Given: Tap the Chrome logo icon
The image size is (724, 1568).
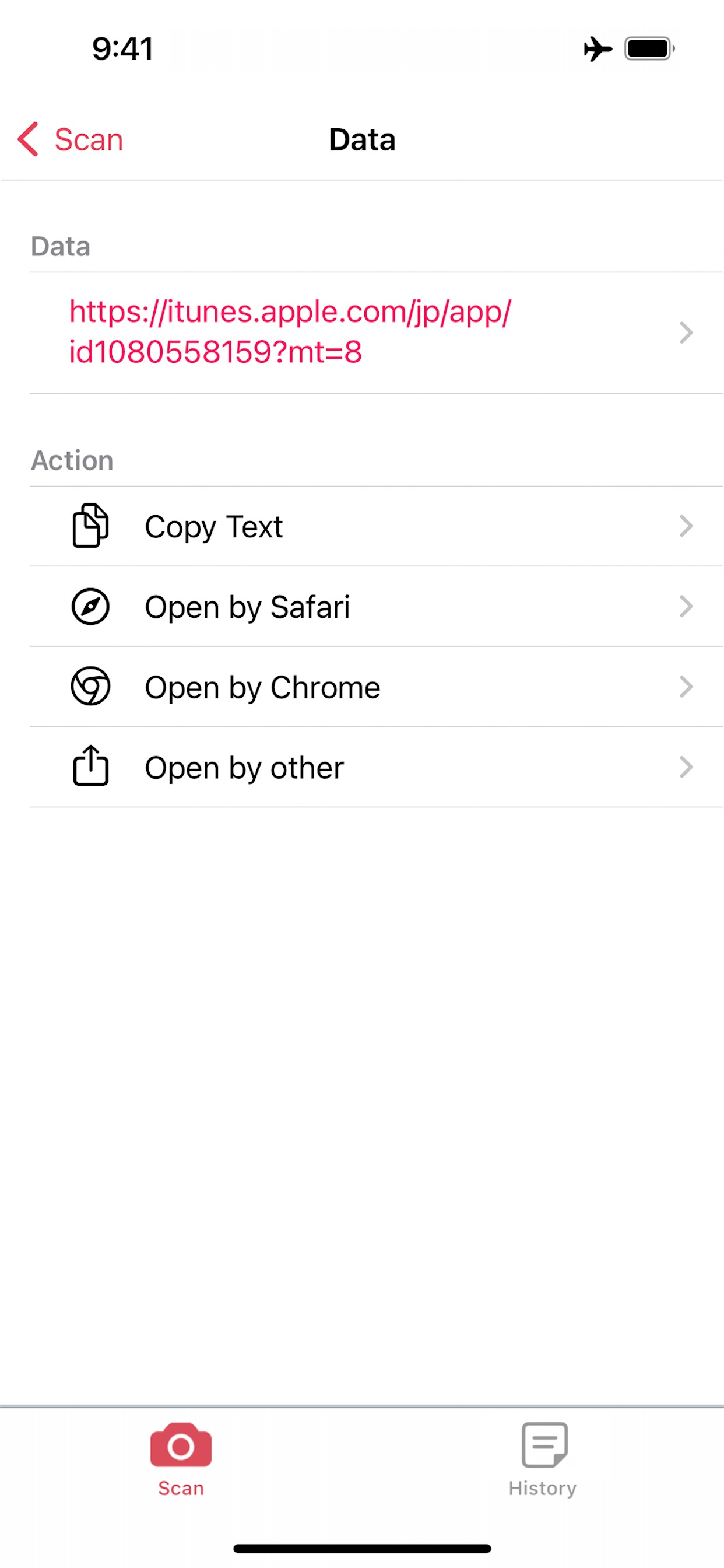Looking at the screenshot, I should 91,687.
